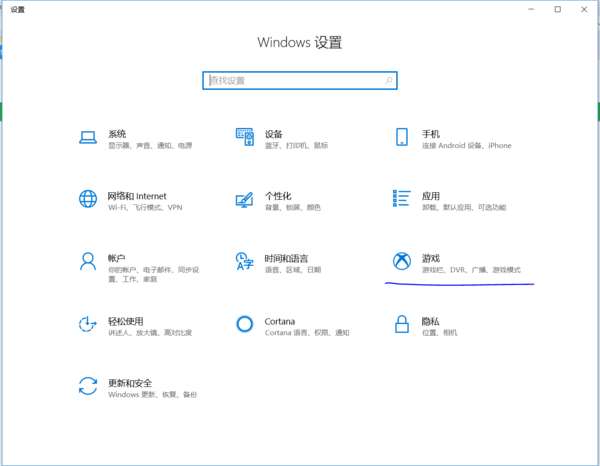Open the 帐户 person icon
Image resolution: width=600 pixels, height=466 pixels.
coord(88,261)
